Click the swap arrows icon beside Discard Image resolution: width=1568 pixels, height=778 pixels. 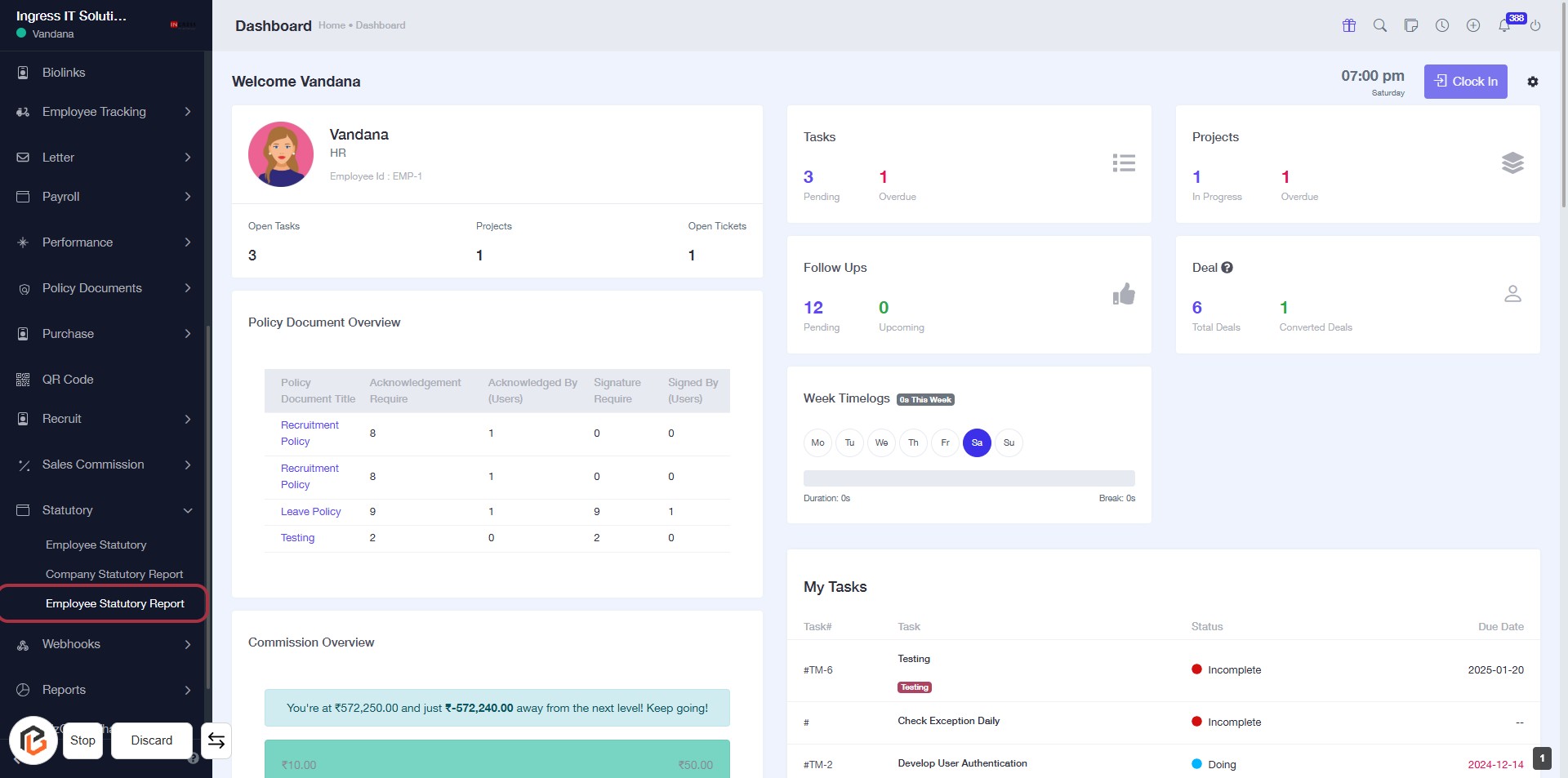point(216,740)
